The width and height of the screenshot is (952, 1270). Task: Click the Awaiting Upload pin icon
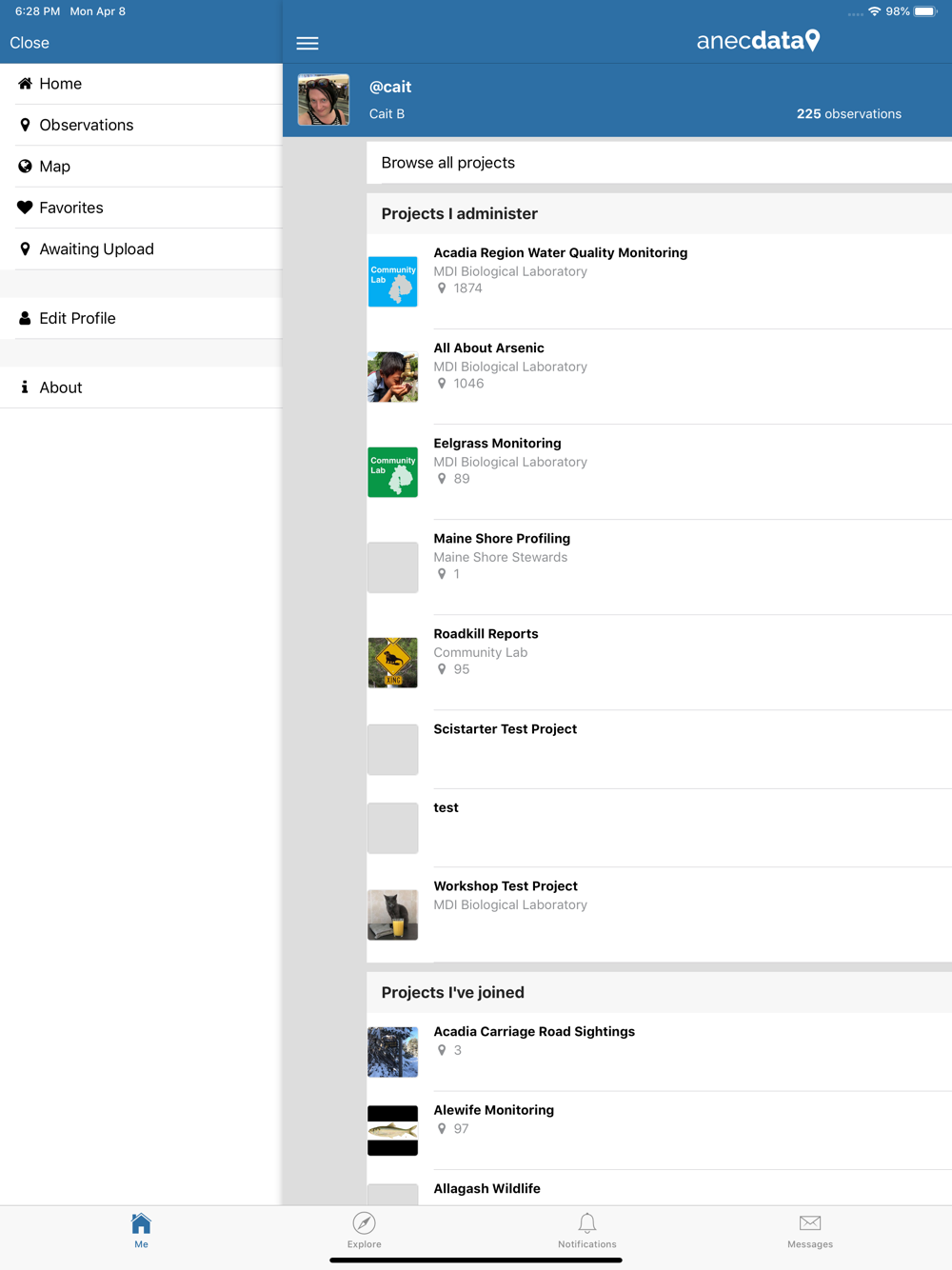[25, 248]
